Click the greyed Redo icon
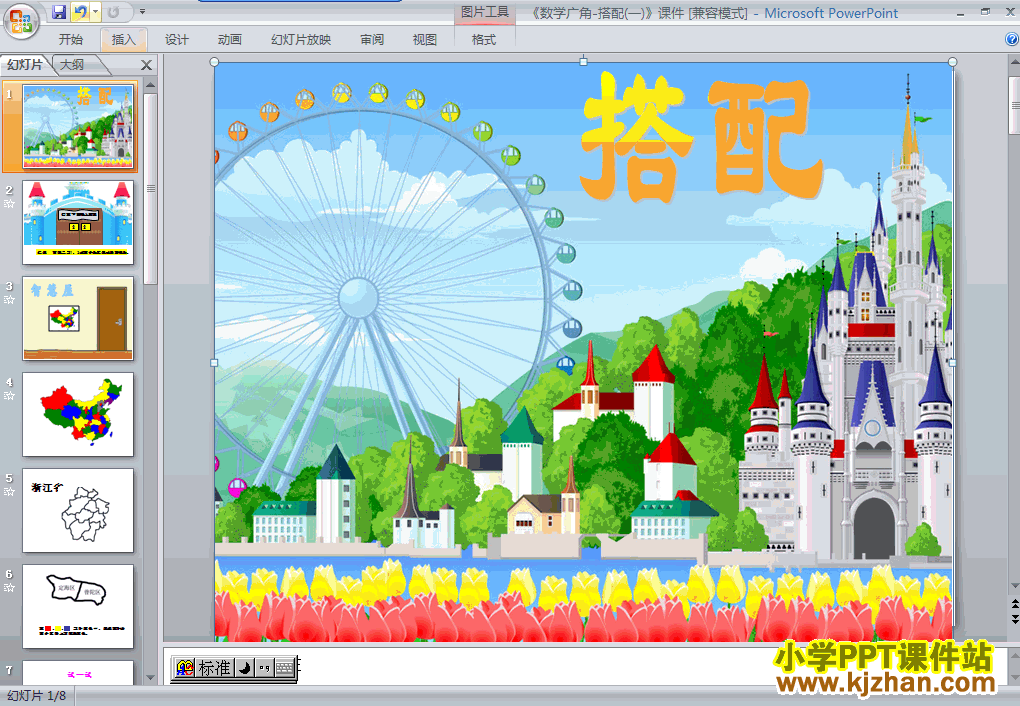This screenshot has height=706, width=1020. coord(113,12)
